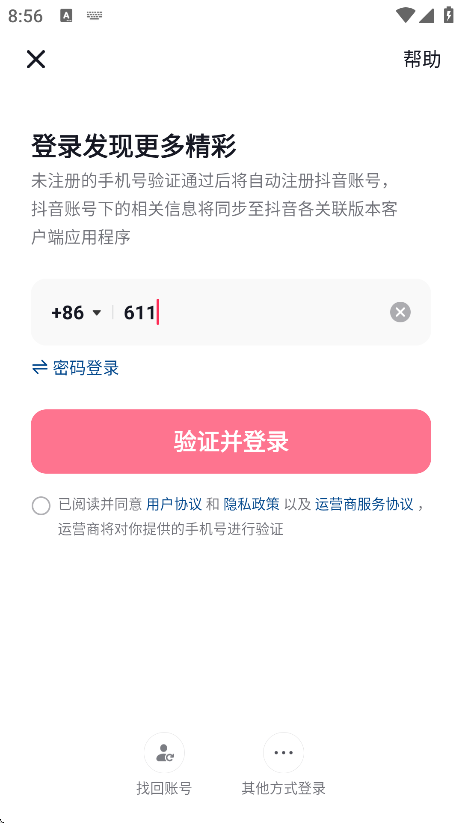Viewport: 462px width, 823px height.
Task: Tap the three-dots other login methods icon
Action: 284,753
